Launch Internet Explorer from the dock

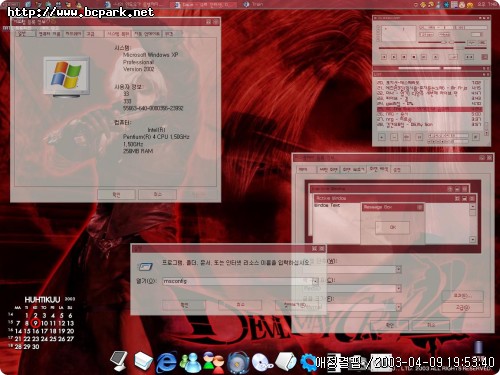(x=167, y=362)
